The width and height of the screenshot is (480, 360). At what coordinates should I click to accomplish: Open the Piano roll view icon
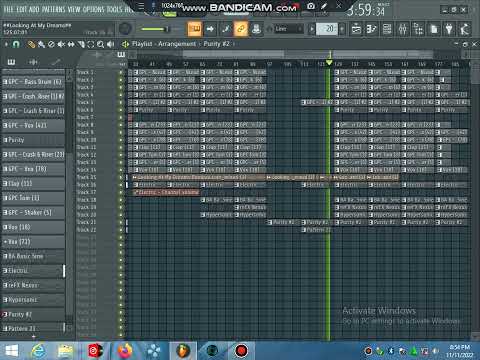click(371, 29)
